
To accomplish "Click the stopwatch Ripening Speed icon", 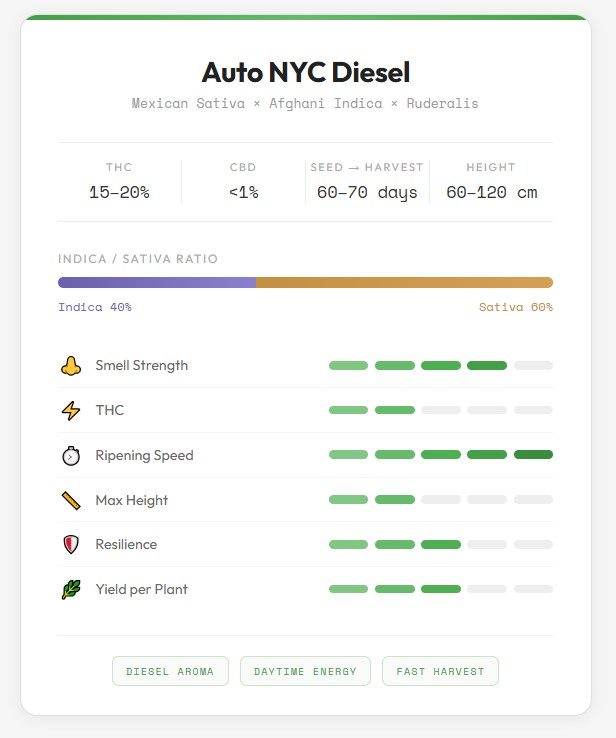I will pos(70,456).
